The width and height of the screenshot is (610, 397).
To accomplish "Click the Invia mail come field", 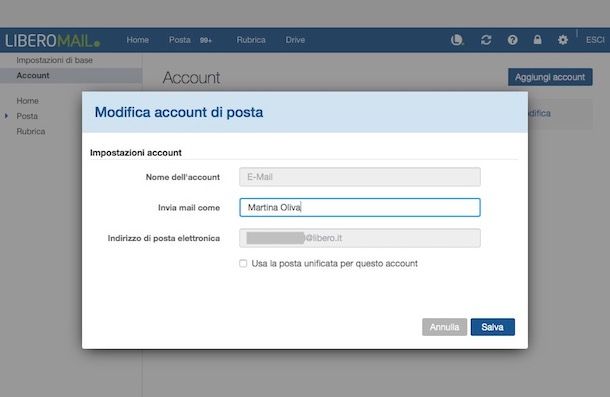I will (360, 207).
